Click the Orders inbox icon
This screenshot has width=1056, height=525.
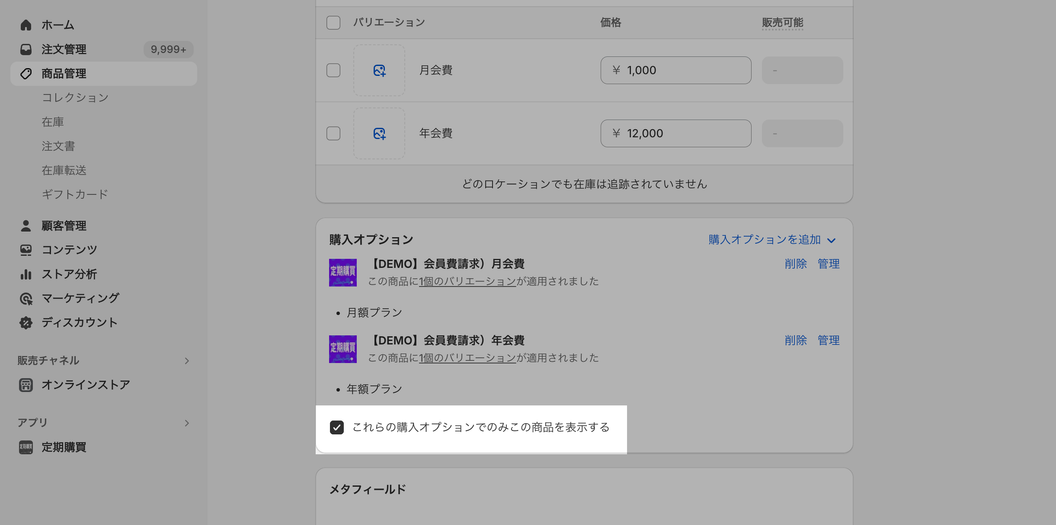tap(26, 49)
